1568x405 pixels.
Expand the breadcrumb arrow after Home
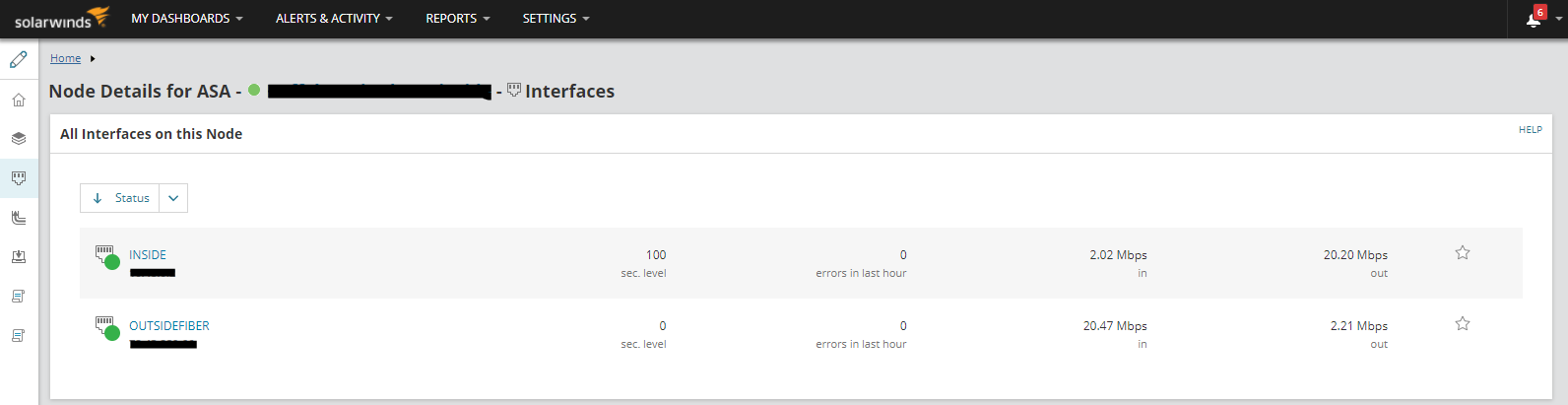pyautogui.click(x=93, y=59)
